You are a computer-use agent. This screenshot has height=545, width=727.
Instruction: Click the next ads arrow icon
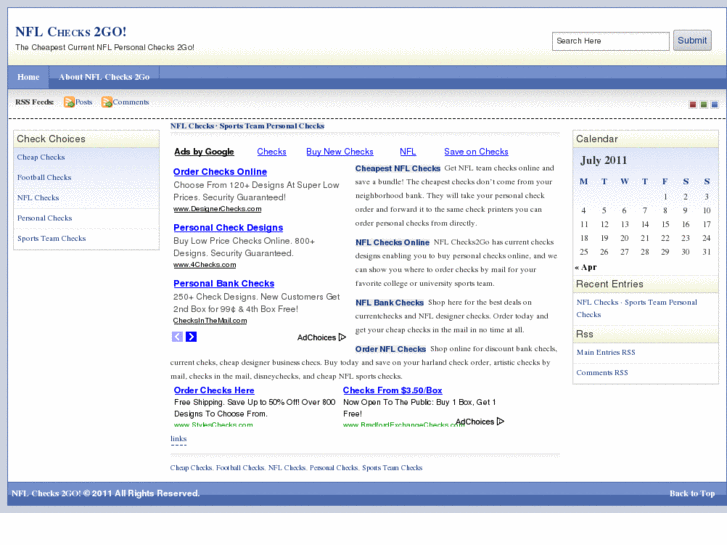tap(191, 337)
